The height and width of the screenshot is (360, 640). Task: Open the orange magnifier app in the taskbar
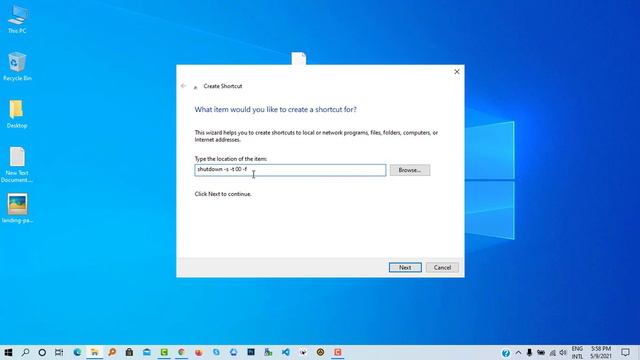pos(112,352)
